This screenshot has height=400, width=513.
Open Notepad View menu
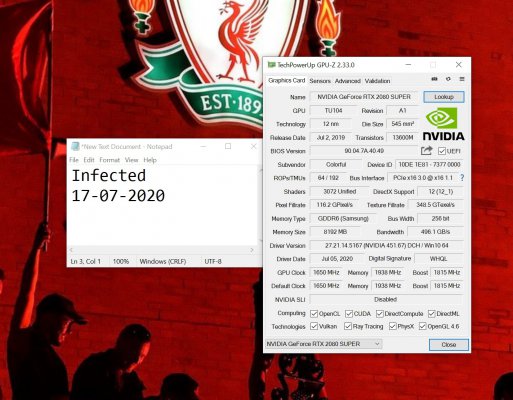pyautogui.click(x=131, y=160)
